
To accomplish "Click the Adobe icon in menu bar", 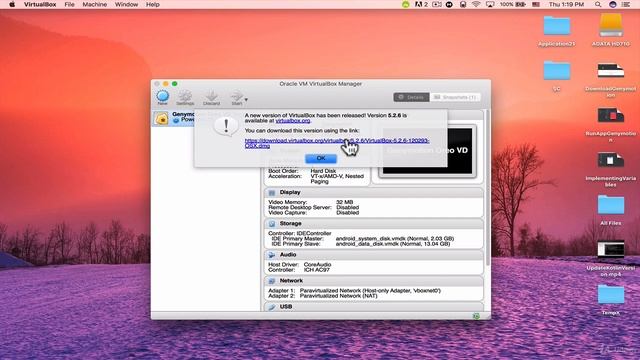I will 421,4.
